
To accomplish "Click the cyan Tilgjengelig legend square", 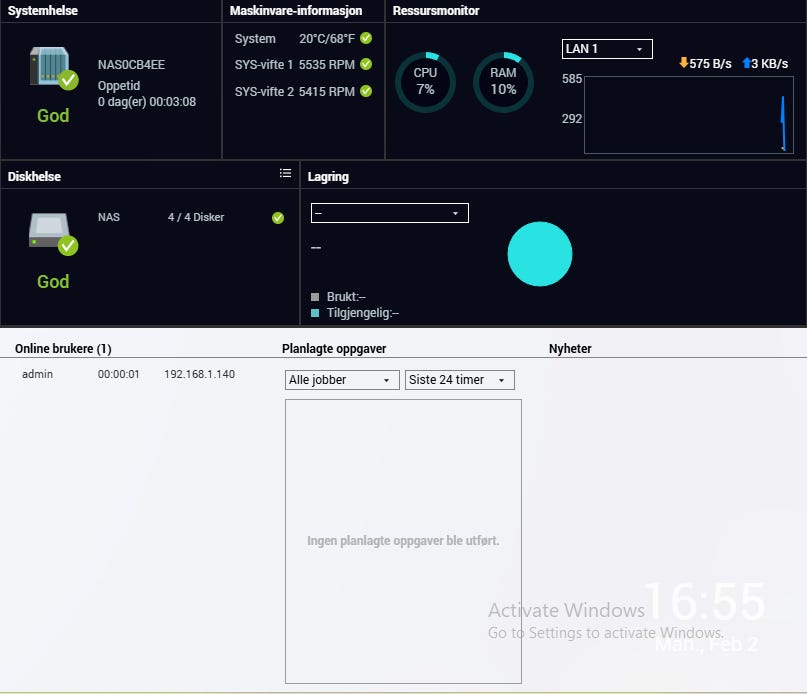I will (x=315, y=313).
